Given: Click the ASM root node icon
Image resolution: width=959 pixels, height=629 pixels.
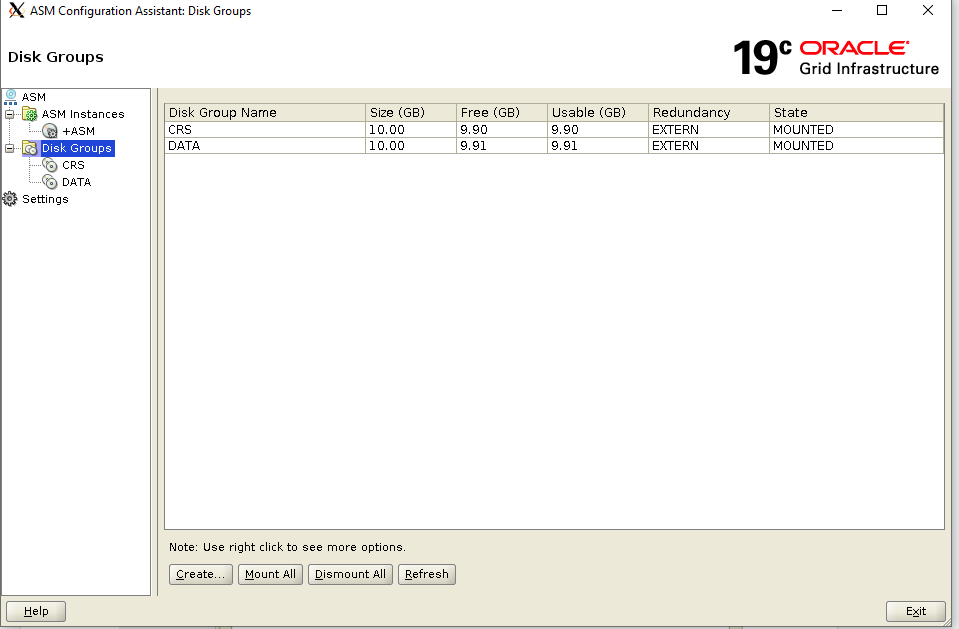Looking at the screenshot, I should (10, 97).
